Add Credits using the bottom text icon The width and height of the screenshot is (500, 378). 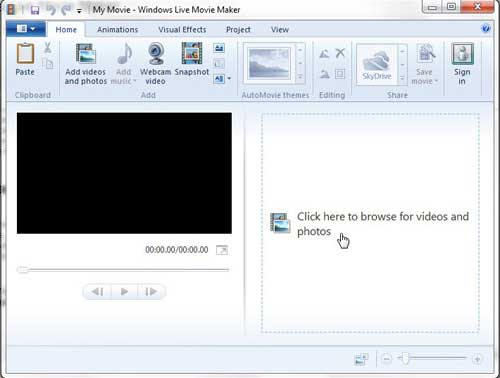point(219,79)
